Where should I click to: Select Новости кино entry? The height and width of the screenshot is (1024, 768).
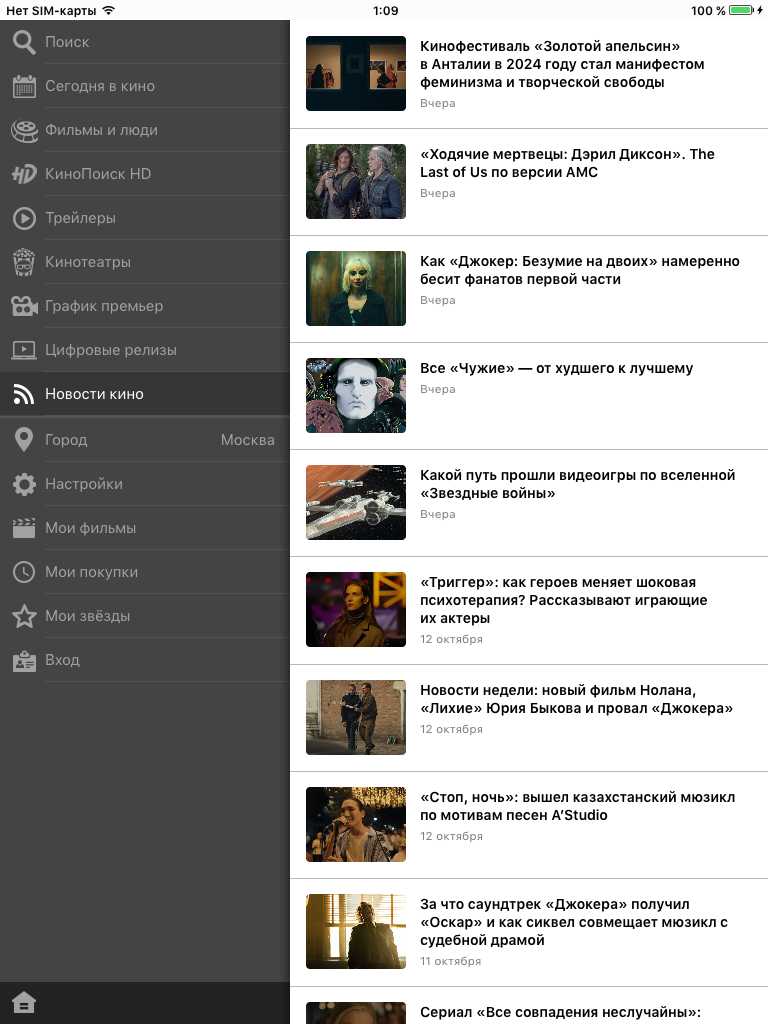pyautogui.click(x=145, y=394)
